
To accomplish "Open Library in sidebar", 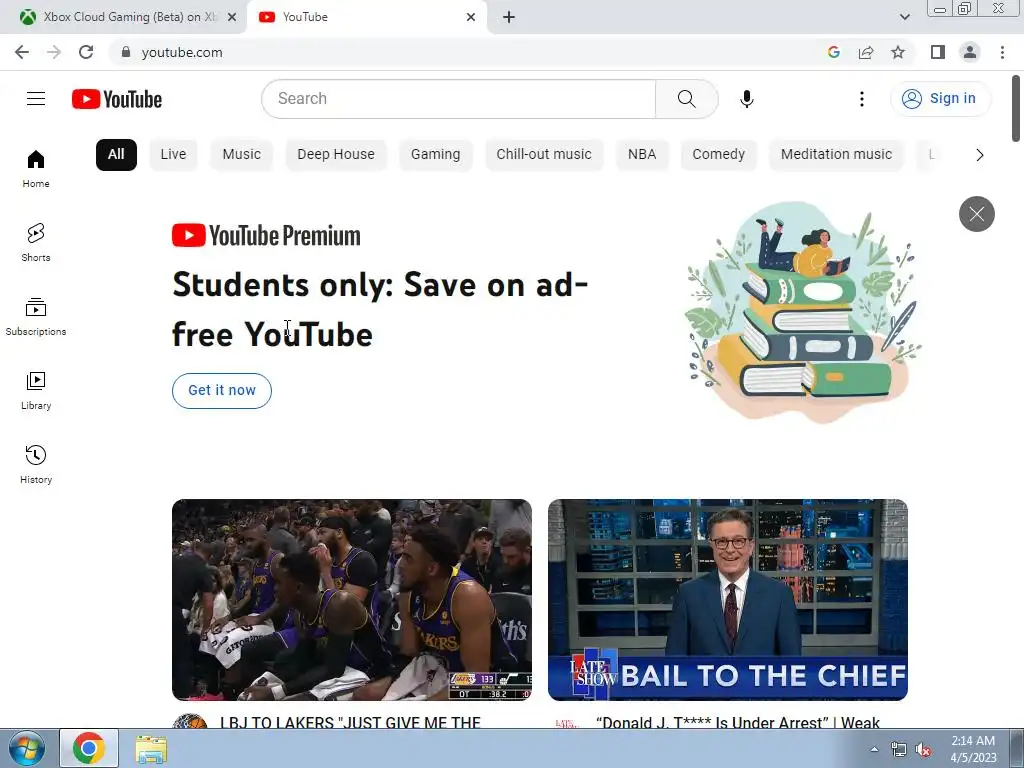I will pyautogui.click(x=36, y=391).
